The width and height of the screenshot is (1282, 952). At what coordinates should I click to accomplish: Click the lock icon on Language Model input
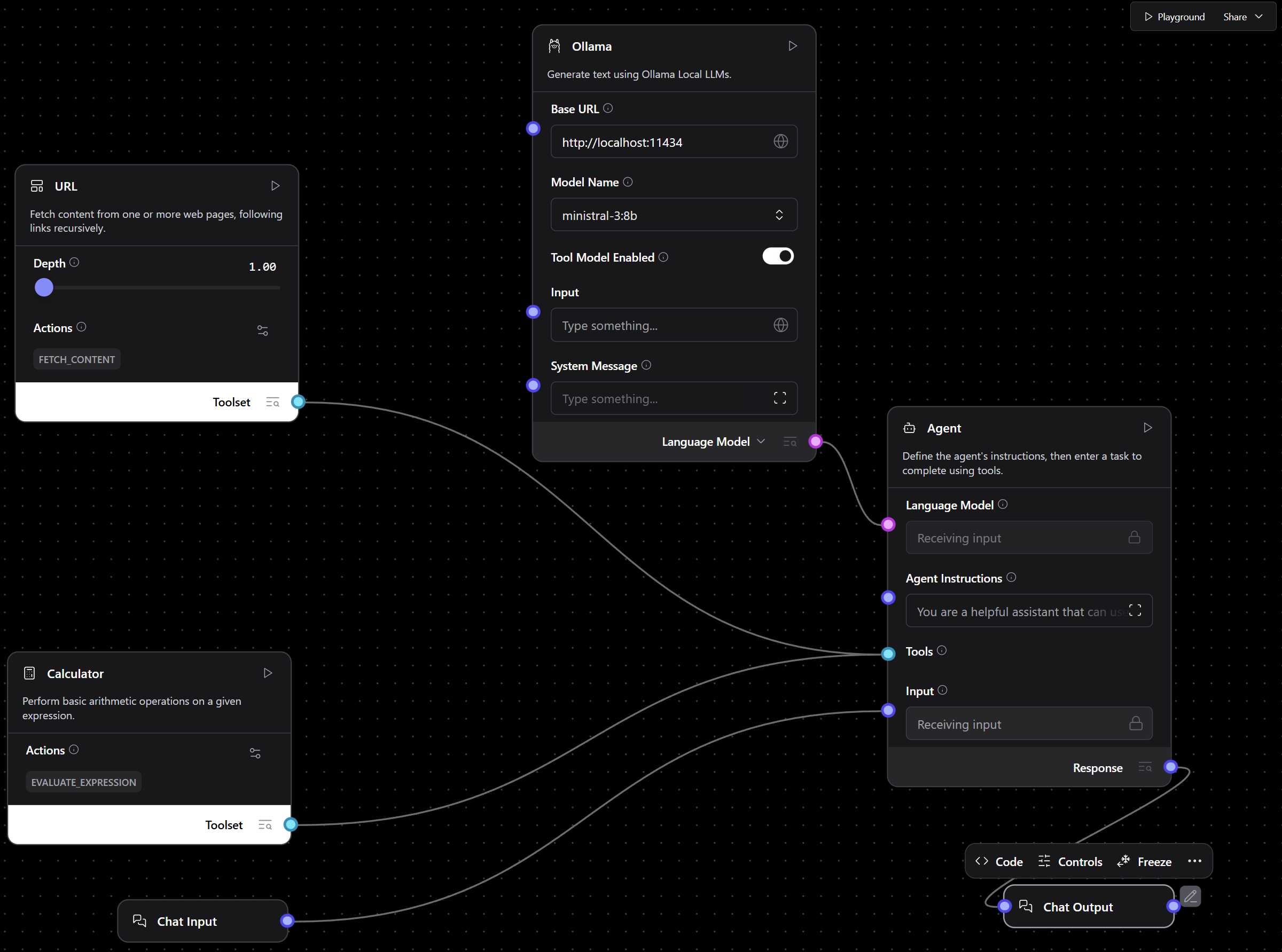click(1134, 537)
